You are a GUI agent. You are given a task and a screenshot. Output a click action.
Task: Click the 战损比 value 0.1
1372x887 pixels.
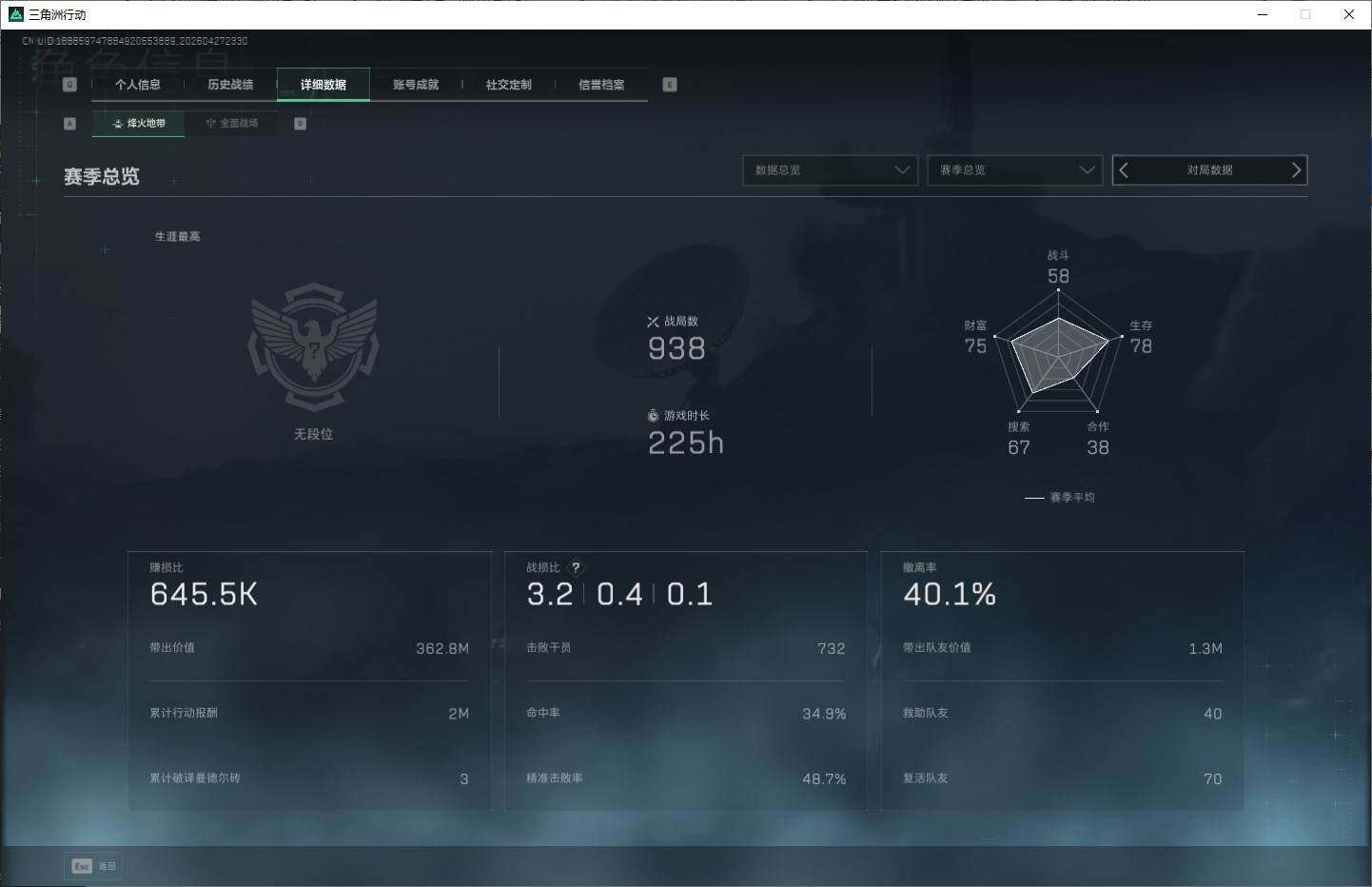(x=690, y=595)
